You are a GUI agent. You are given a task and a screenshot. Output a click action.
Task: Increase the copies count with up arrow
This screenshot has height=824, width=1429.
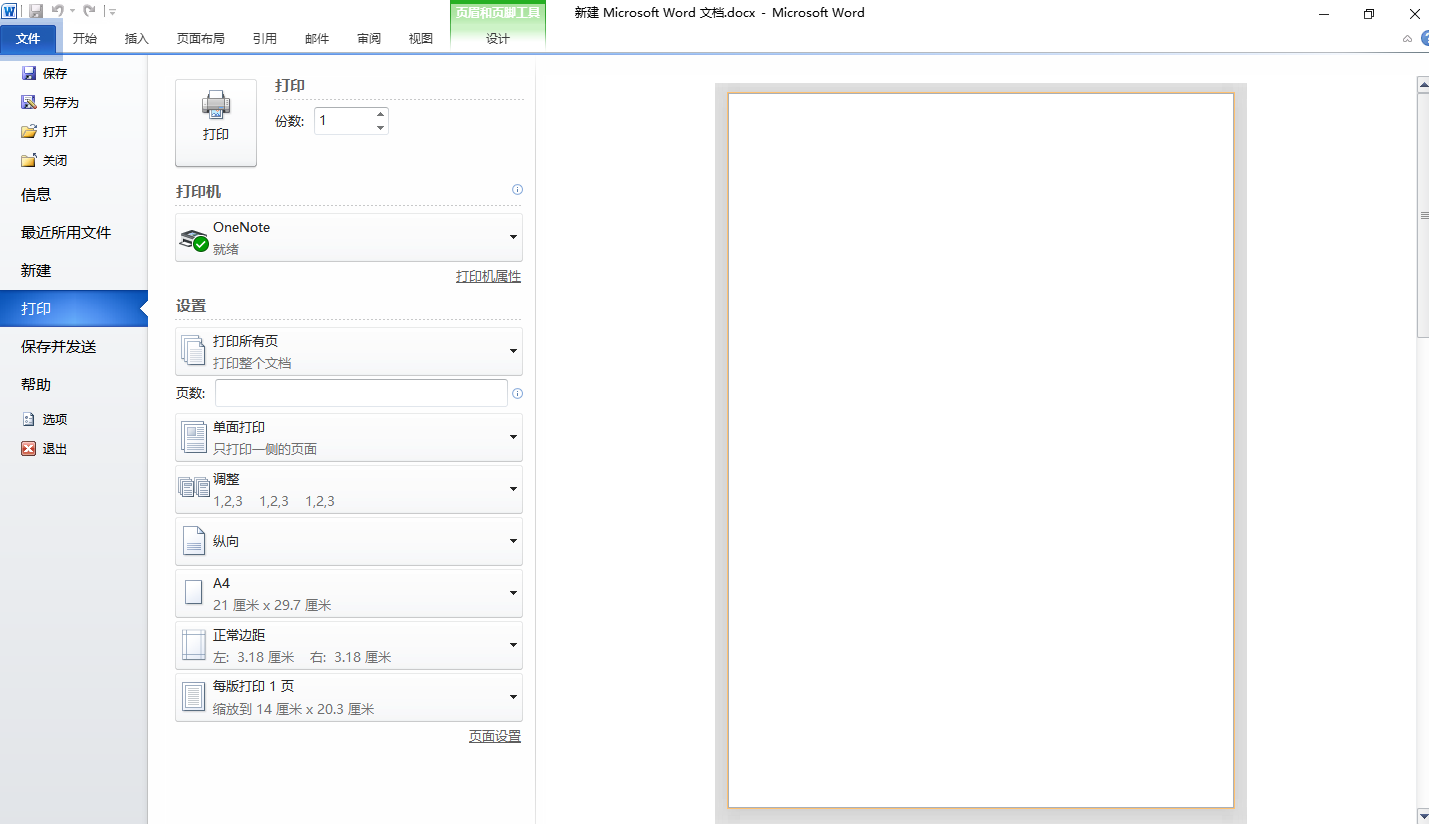coord(380,114)
